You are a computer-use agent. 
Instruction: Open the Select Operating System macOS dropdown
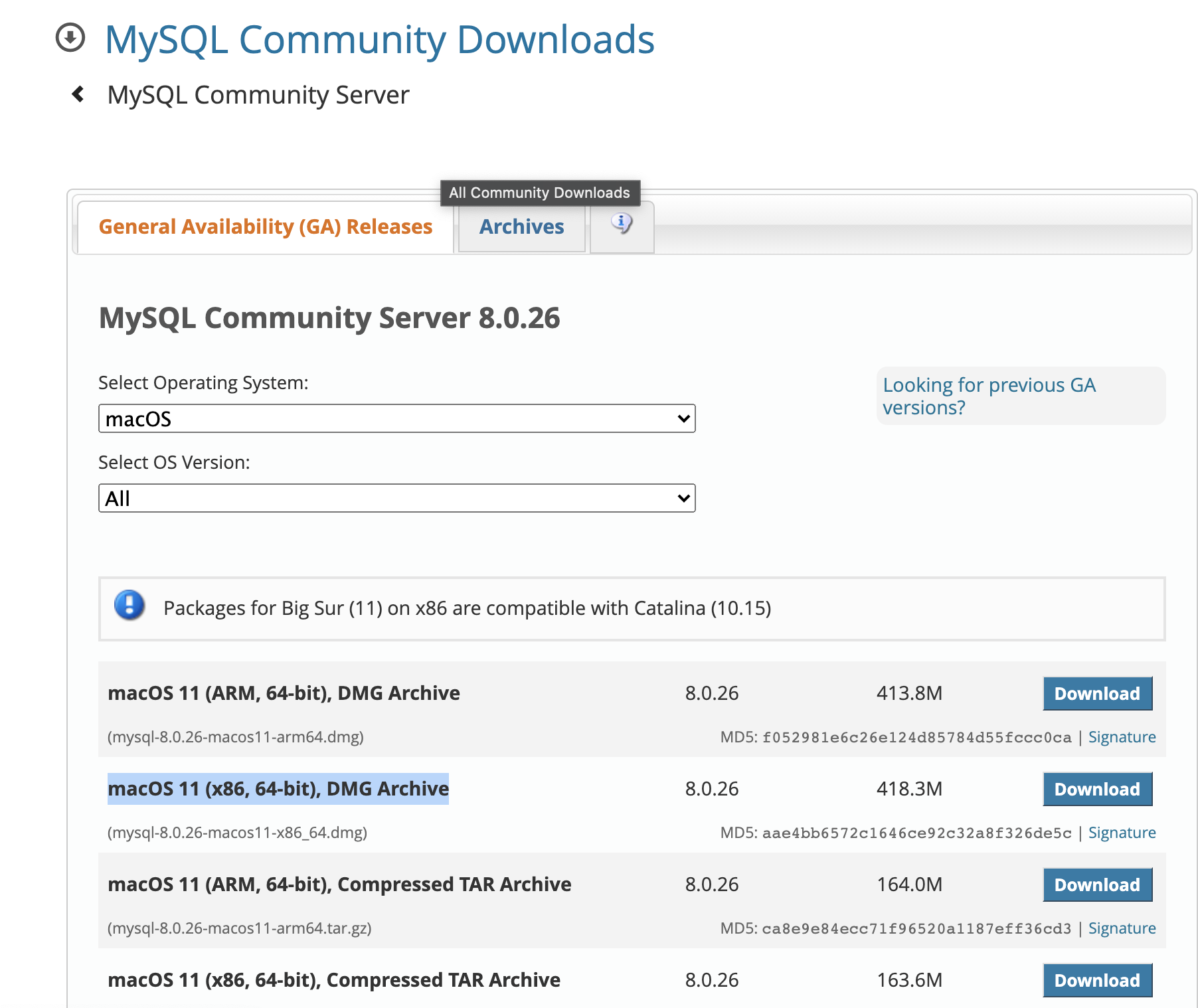tap(396, 418)
